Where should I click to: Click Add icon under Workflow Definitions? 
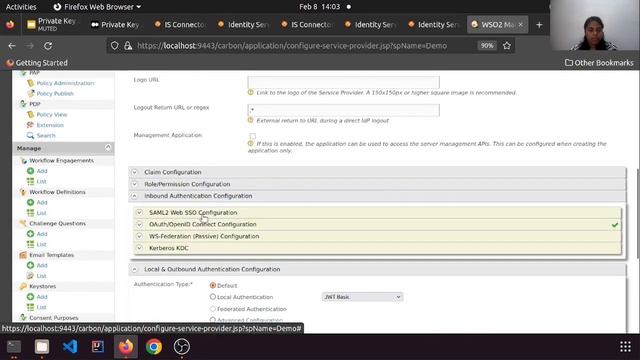point(31,202)
